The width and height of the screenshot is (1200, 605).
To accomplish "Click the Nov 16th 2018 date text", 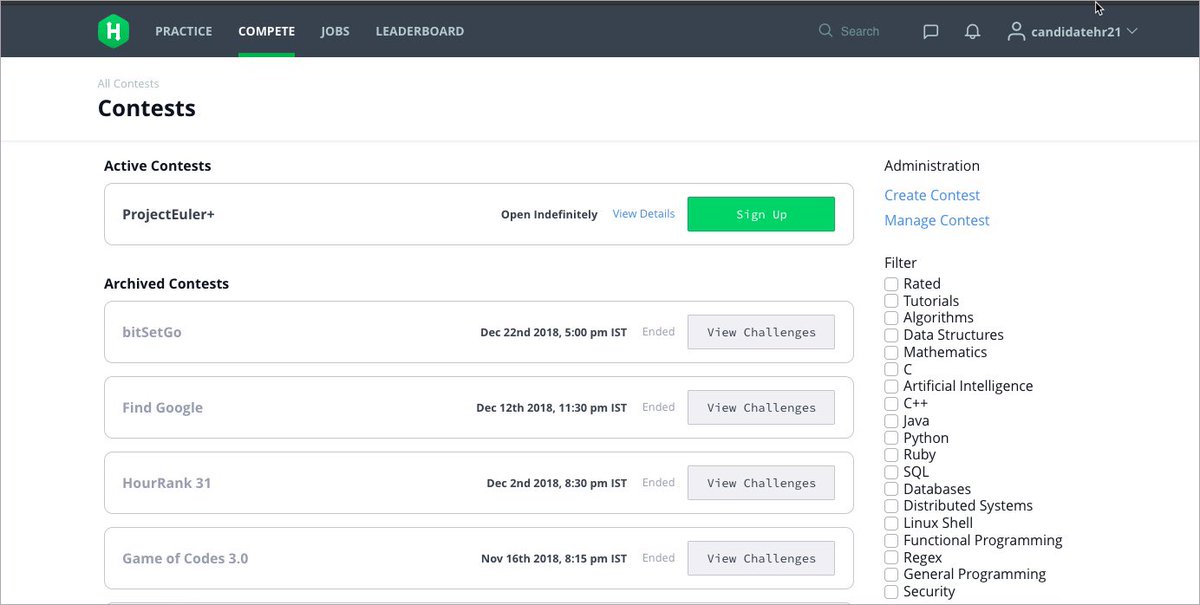I will coord(554,558).
